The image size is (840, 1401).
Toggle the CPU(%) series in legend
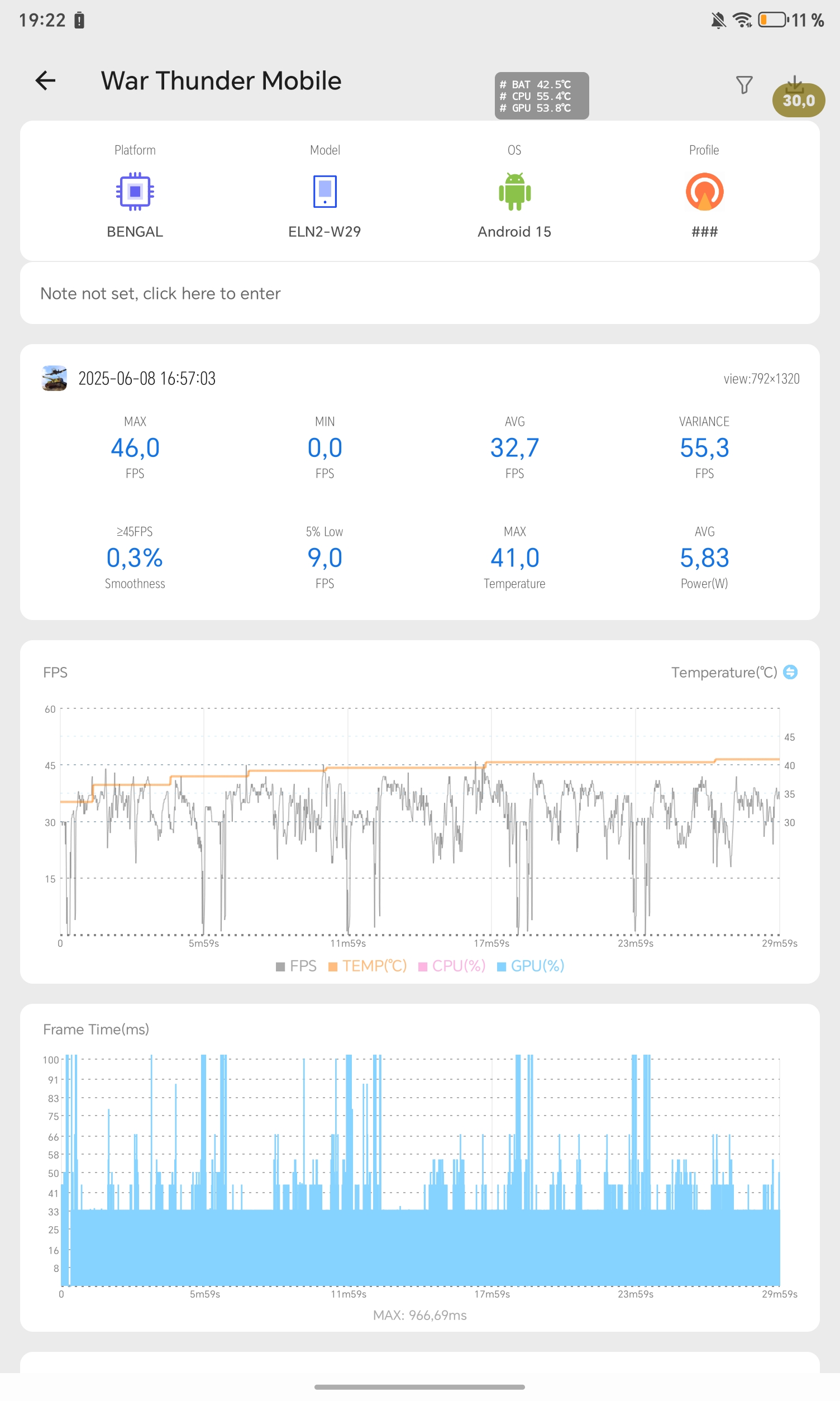tap(452, 966)
